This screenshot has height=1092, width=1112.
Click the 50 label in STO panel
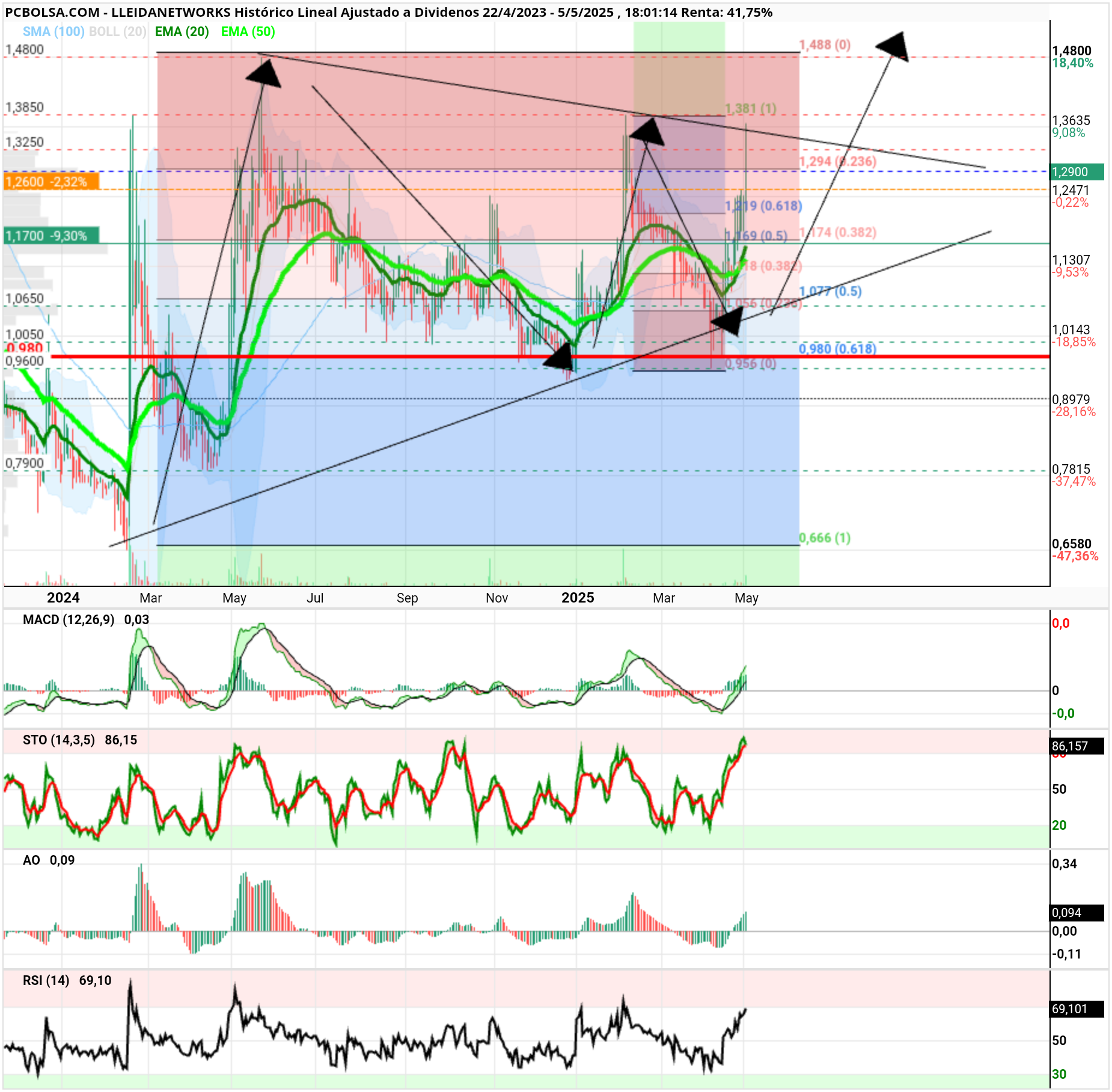coord(1059,790)
